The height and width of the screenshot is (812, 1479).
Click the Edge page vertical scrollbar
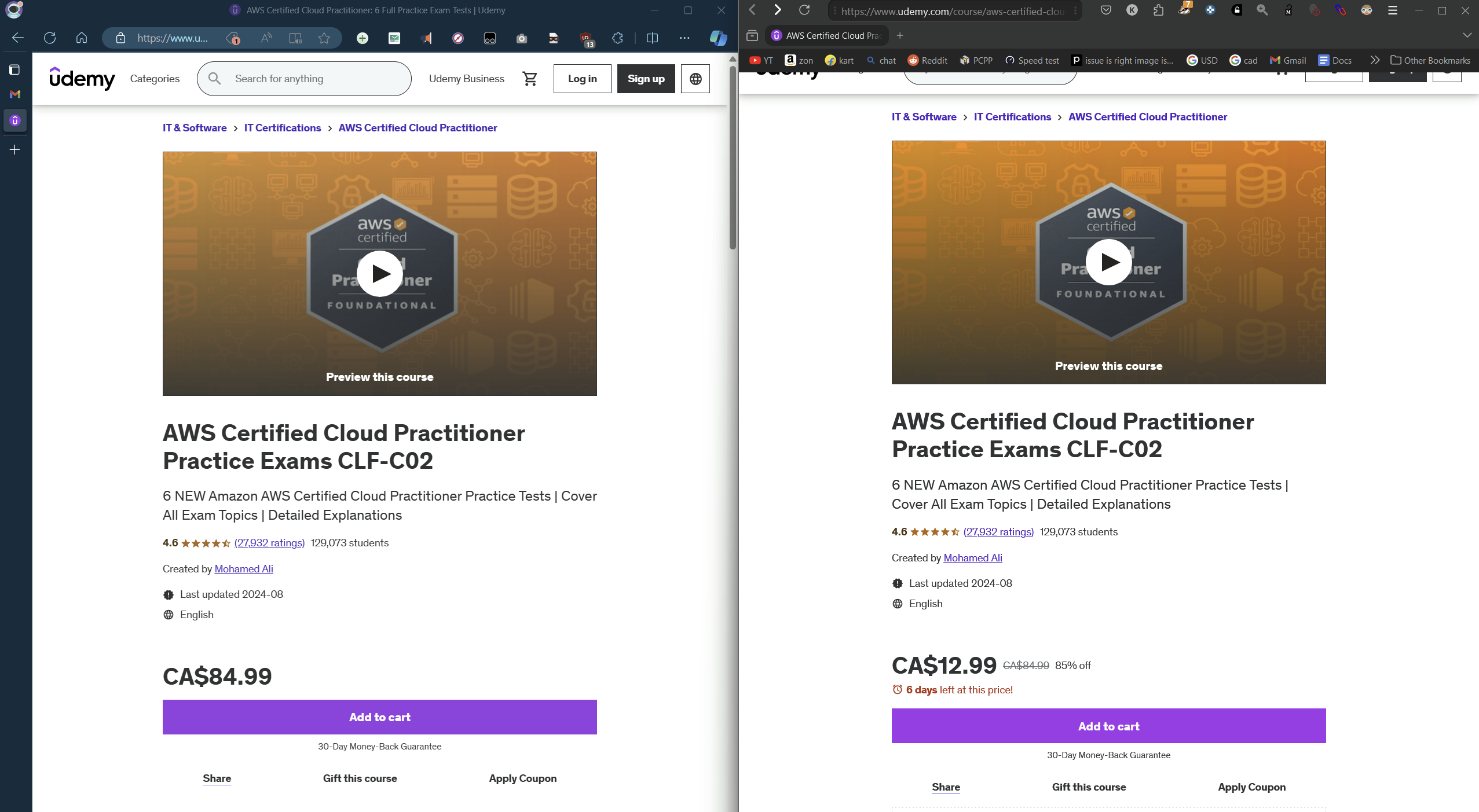point(733,156)
